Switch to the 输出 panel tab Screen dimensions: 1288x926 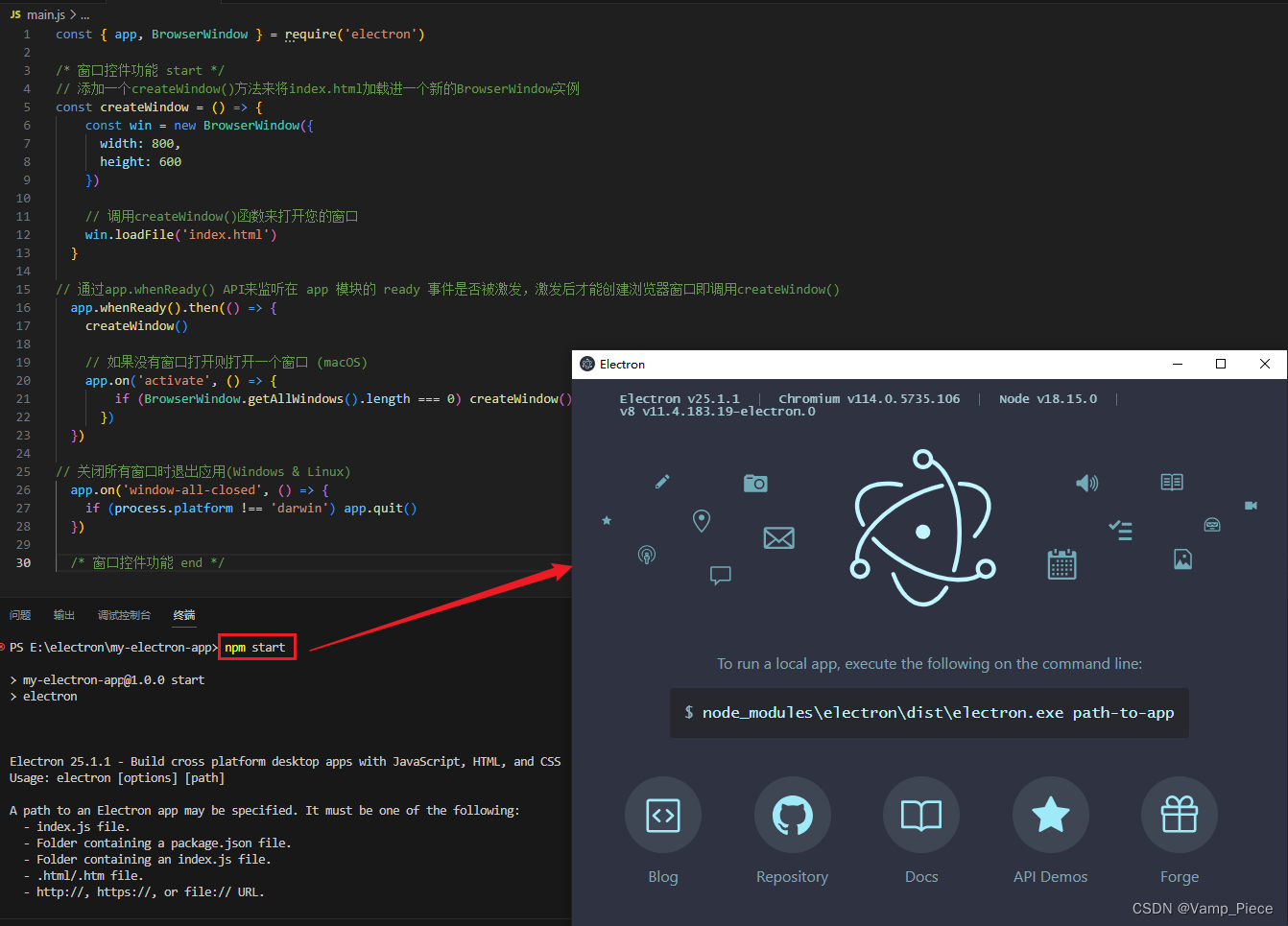(x=64, y=615)
